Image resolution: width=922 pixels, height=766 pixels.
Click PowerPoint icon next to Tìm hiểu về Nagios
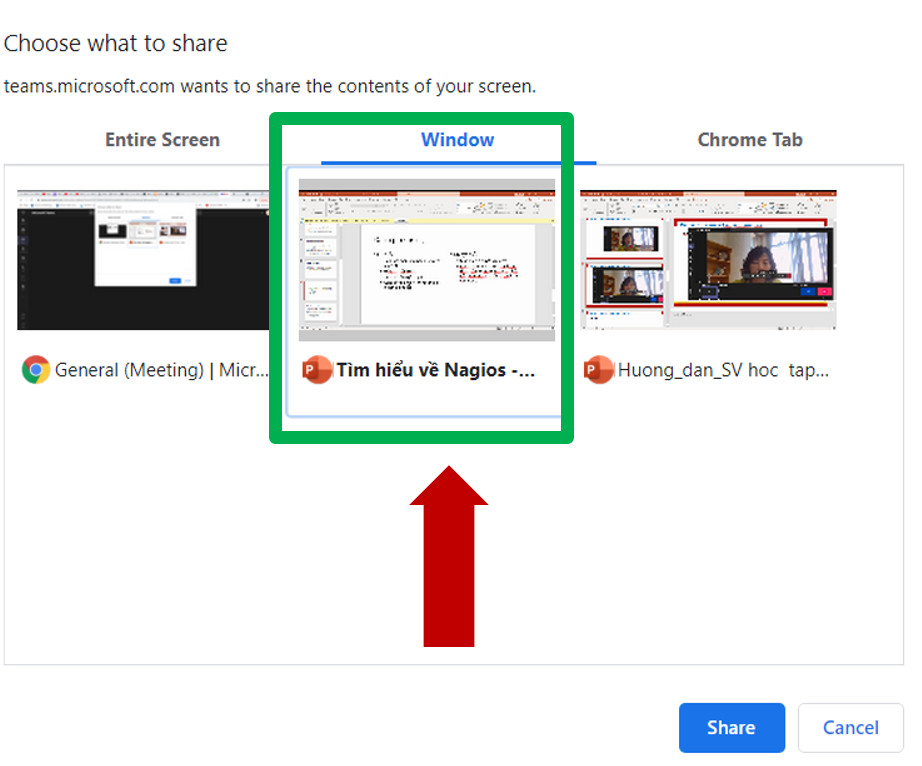(x=317, y=371)
